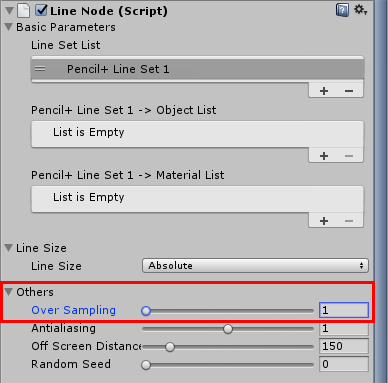Remove the selected entry from Line Set List
Image resolution: width=388 pixels, height=383 pixels.
[349, 91]
